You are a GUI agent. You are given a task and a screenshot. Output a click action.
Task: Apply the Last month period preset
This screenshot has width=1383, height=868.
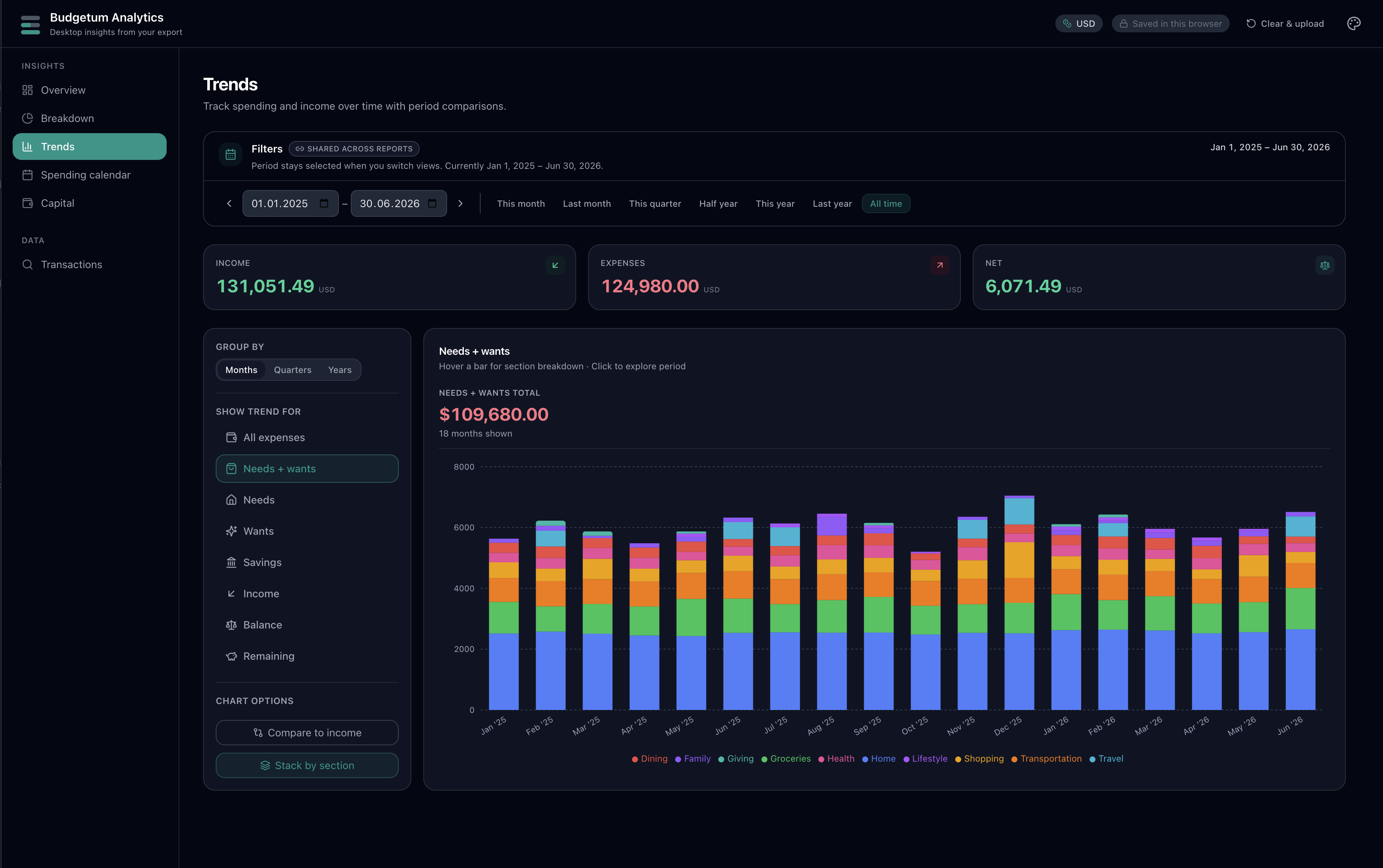(x=587, y=203)
